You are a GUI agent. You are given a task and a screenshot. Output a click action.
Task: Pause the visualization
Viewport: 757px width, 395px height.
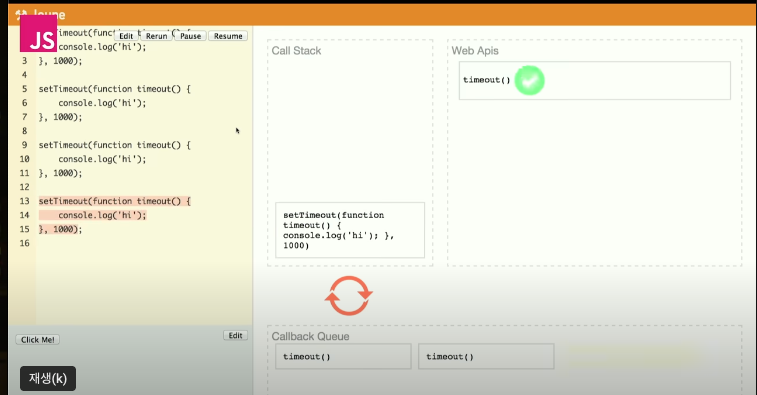coord(190,36)
